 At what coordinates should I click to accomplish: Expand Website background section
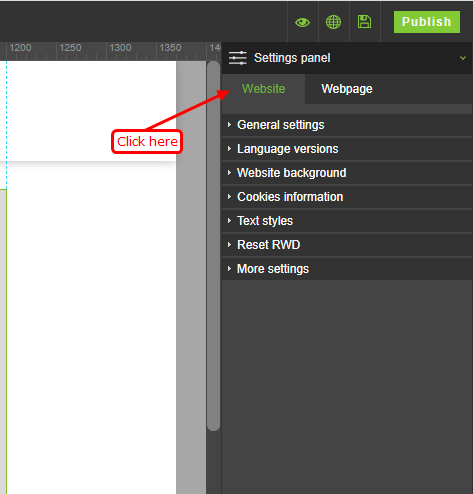(347, 173)
